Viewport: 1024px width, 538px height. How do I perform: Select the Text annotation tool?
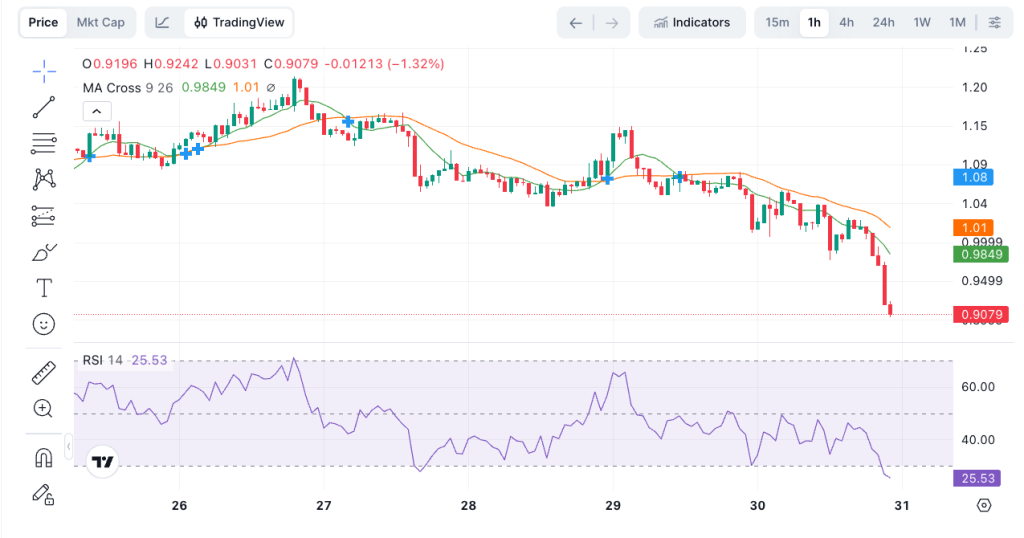[43, 288]
